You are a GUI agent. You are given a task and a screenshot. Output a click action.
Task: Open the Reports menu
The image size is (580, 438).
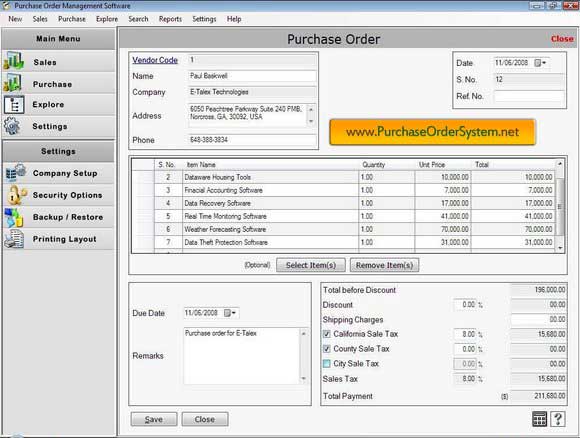(x=170, y=19)
